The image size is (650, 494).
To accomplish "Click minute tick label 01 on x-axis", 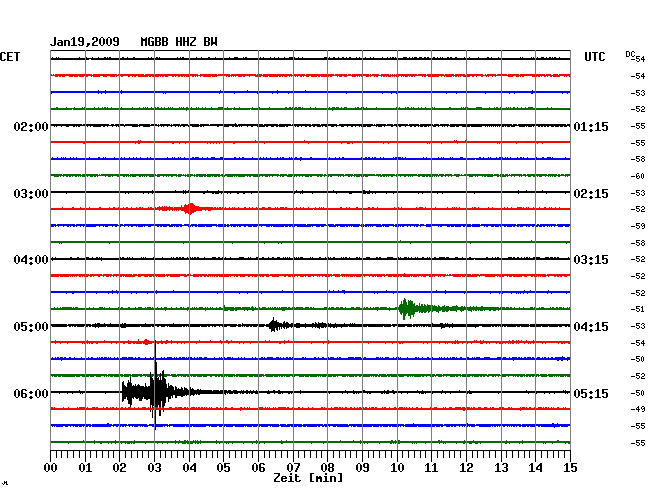I will pyautogui.click(x=85, y=467).
